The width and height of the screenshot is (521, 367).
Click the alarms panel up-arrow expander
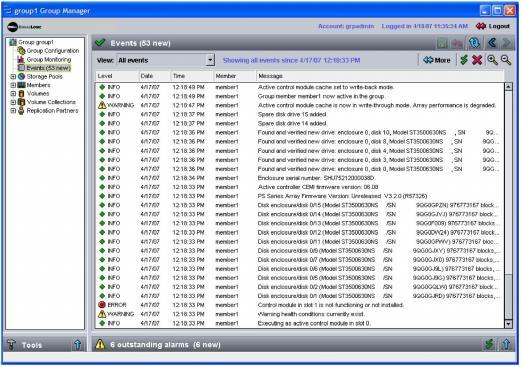tap(506, 344)
